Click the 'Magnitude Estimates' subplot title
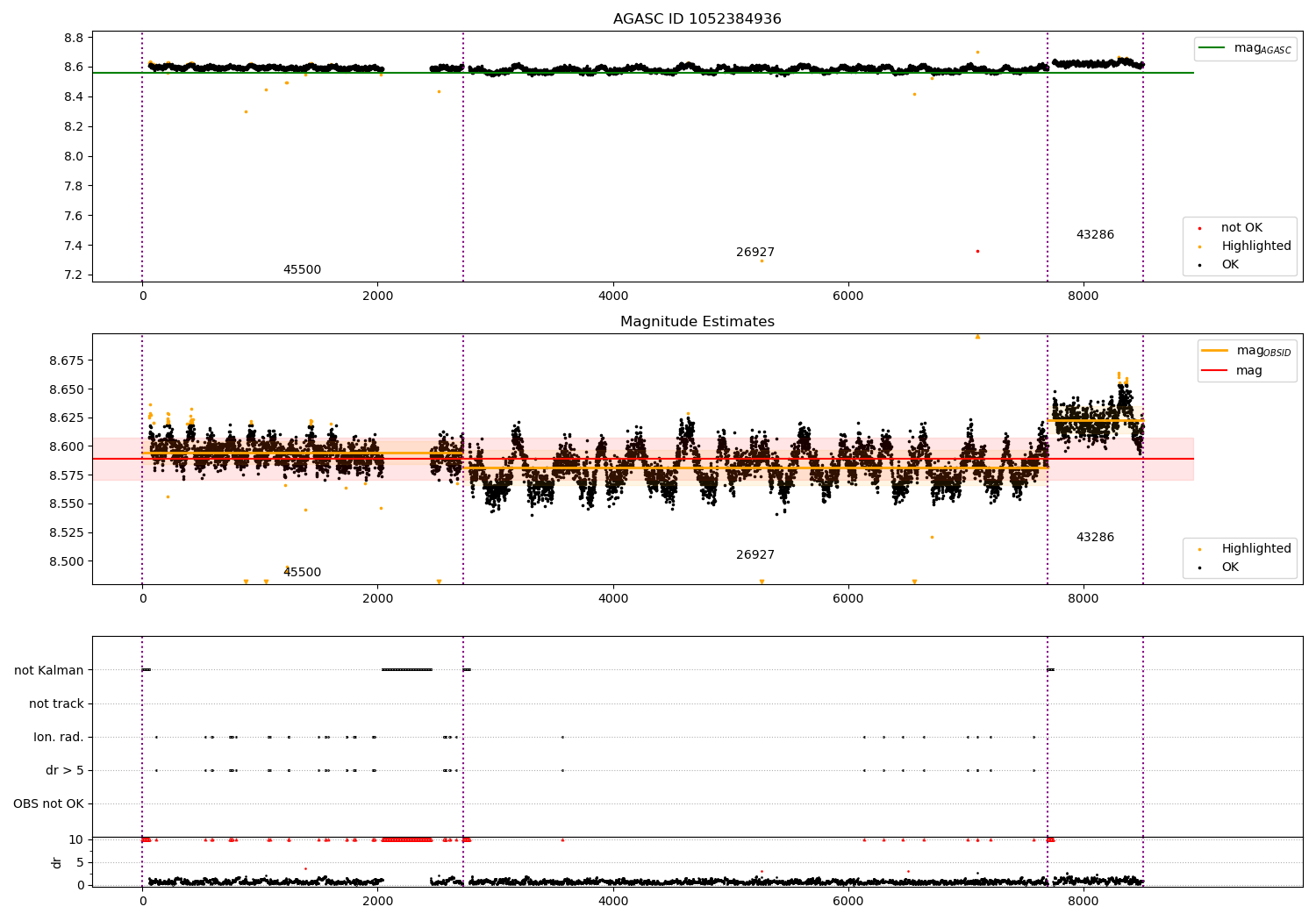Viewport: 1316px width, 921px height. coord(697,322)
